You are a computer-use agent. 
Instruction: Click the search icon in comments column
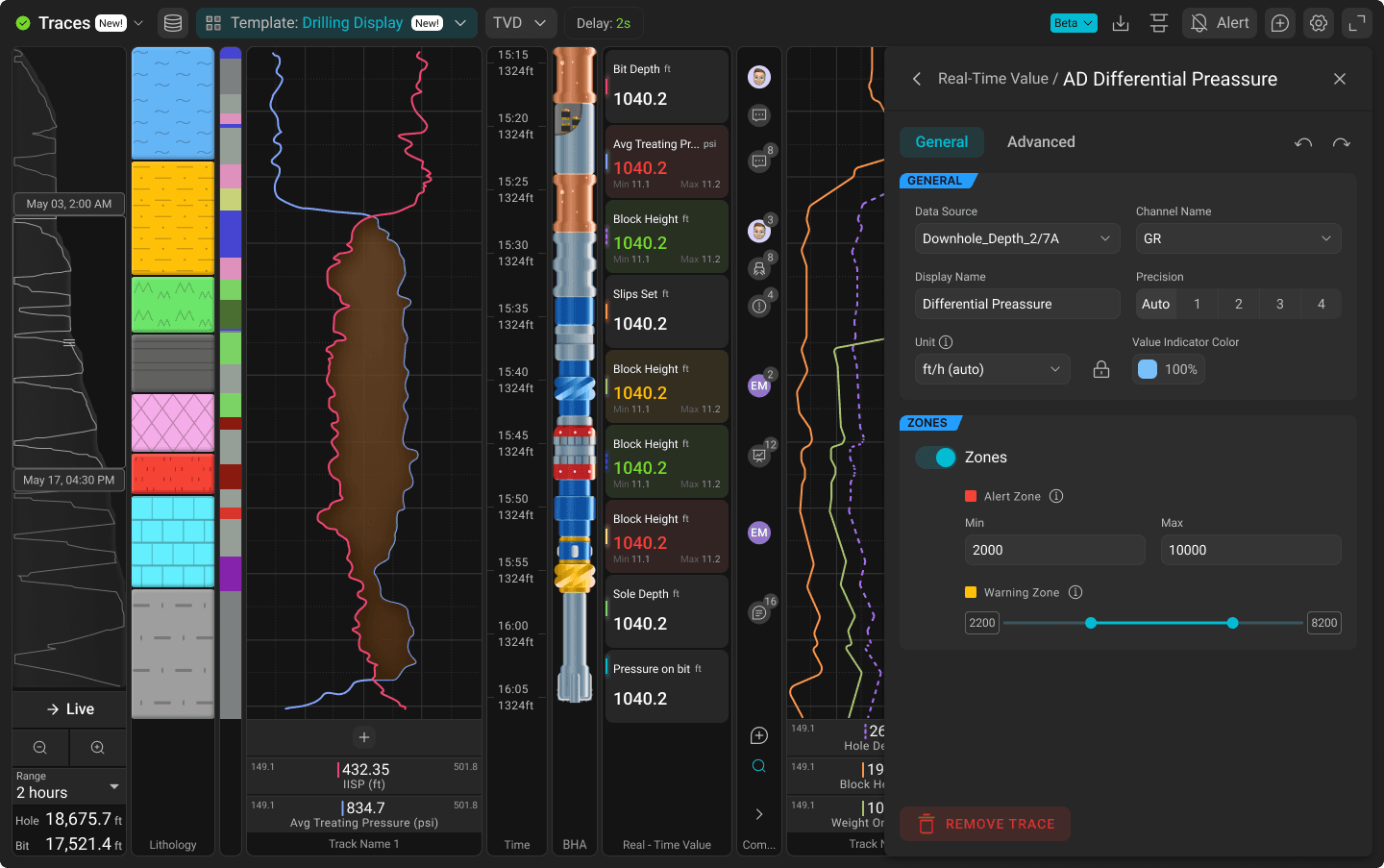click(759, 766)
